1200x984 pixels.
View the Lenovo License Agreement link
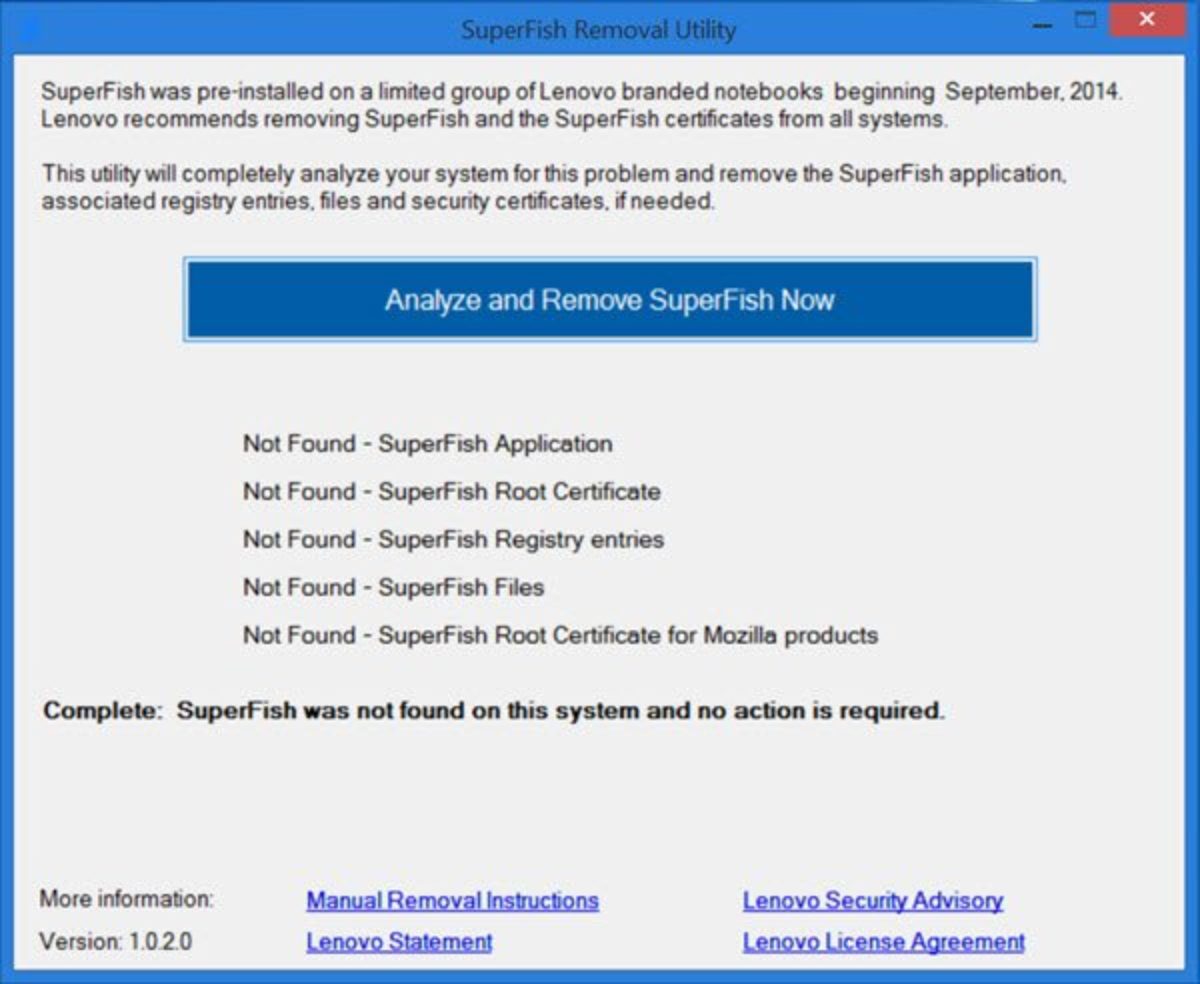pyautogui.click(x=883, y=942)
